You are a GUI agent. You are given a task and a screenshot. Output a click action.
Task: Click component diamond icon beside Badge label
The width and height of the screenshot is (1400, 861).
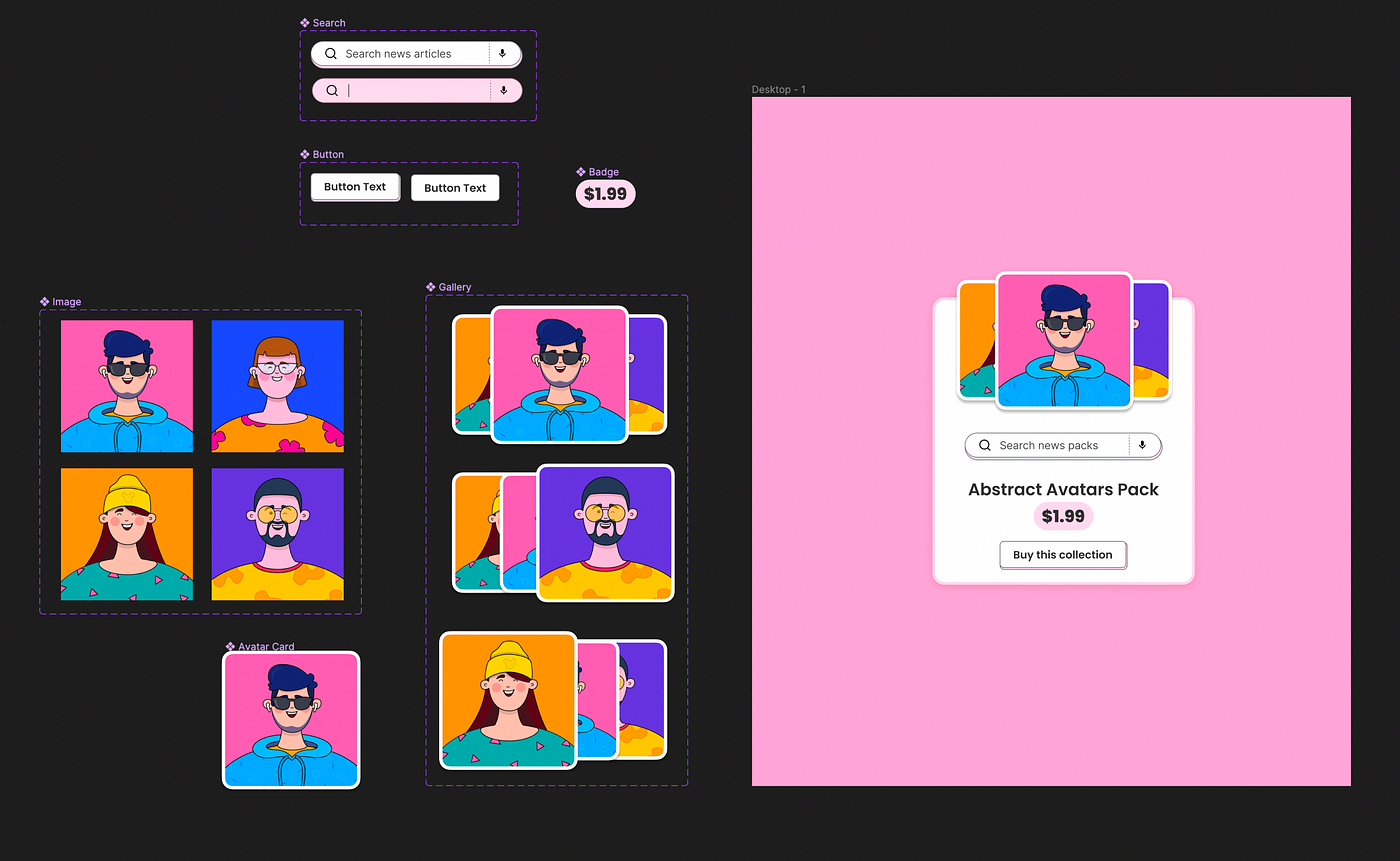(x=581, y=172)
